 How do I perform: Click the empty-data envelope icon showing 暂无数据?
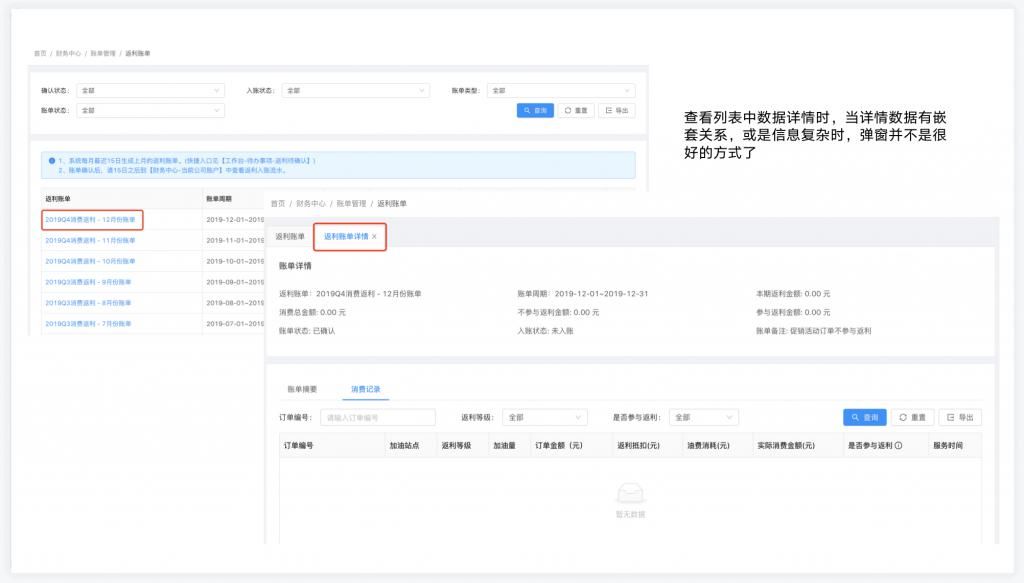(631, 490)
